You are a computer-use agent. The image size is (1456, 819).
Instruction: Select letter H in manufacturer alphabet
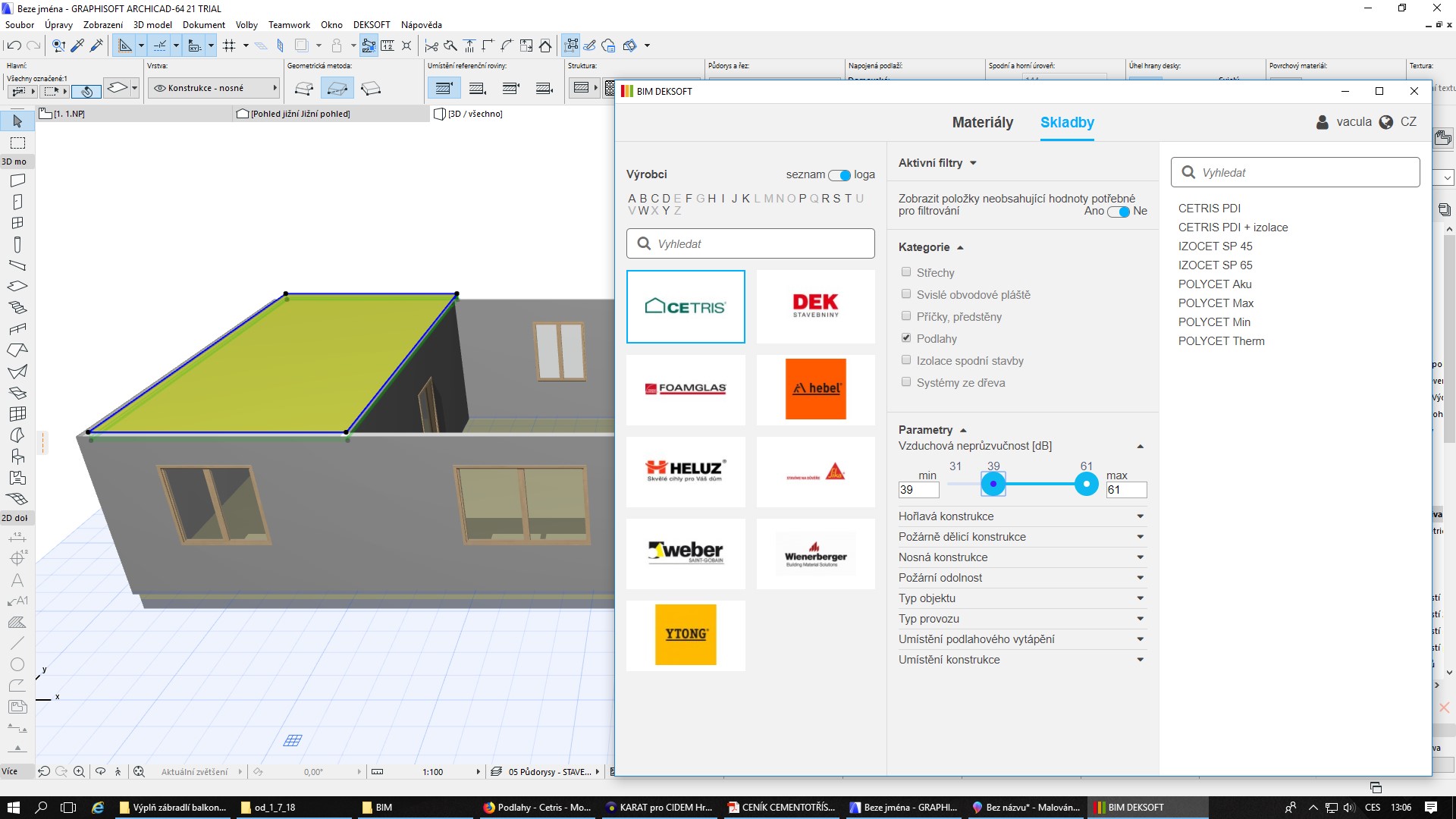tap(711, 199)
